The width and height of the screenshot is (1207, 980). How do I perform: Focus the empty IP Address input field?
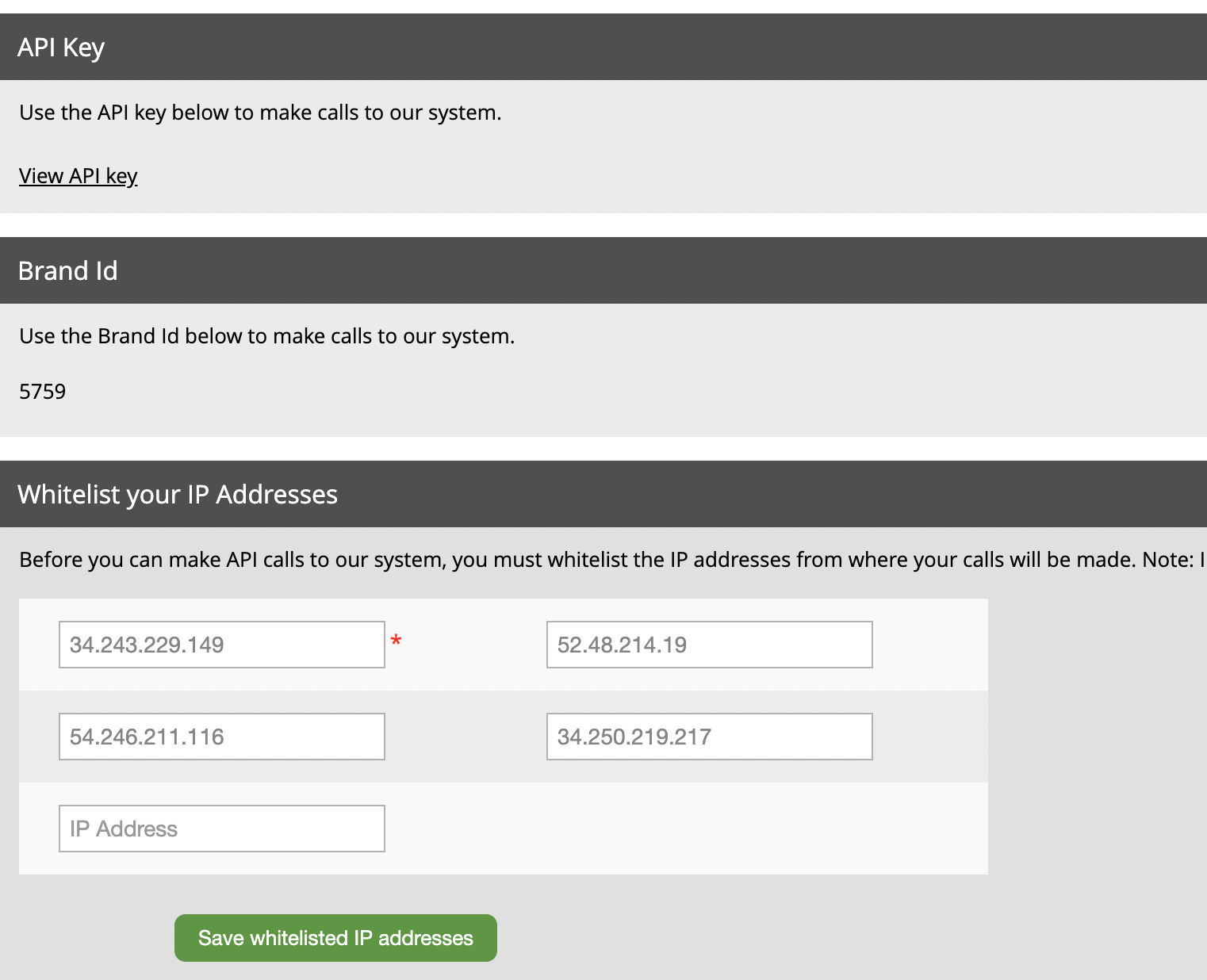click(x=222, y=829)
